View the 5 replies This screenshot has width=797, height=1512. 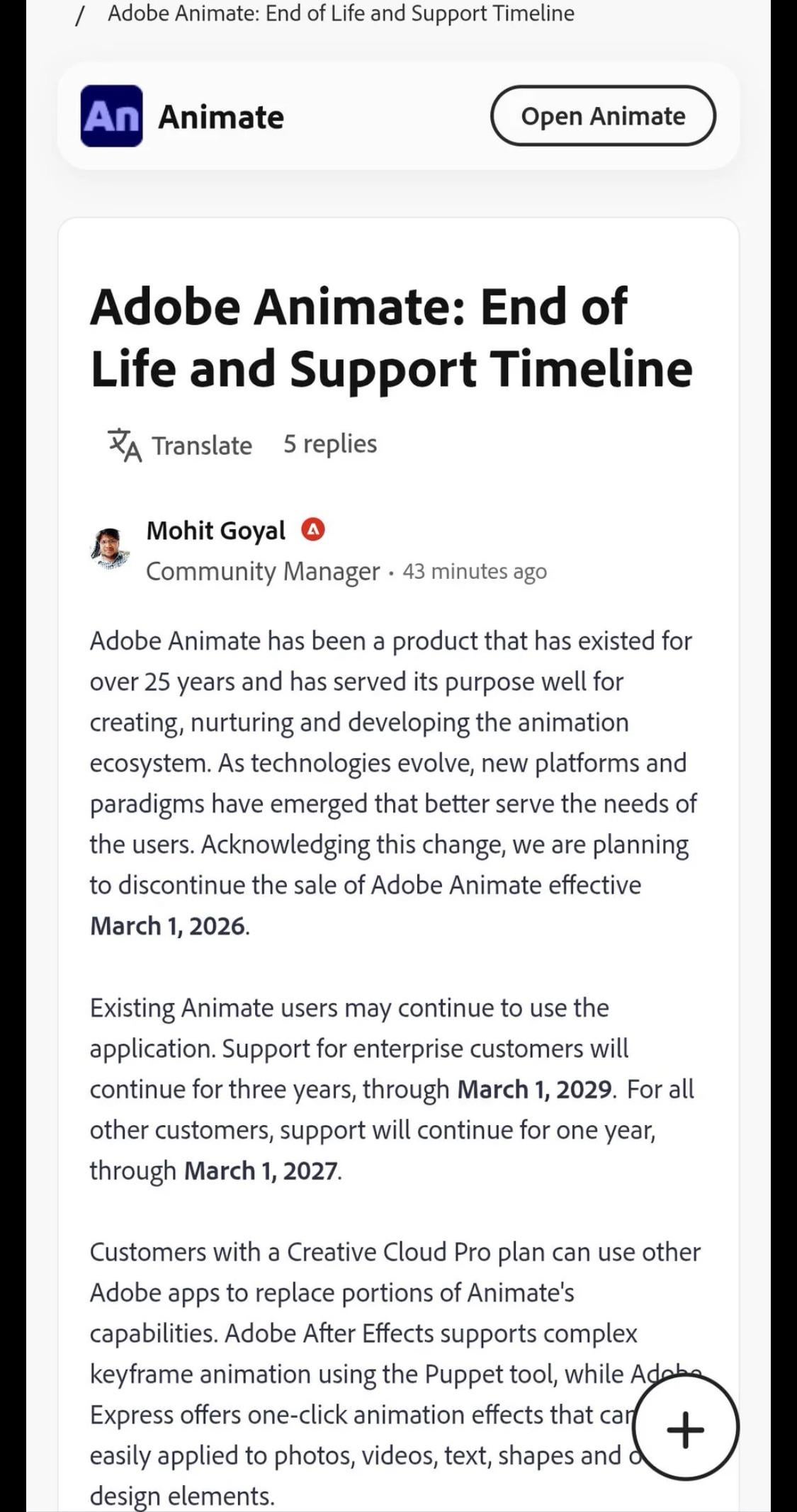tap(330, 444)
